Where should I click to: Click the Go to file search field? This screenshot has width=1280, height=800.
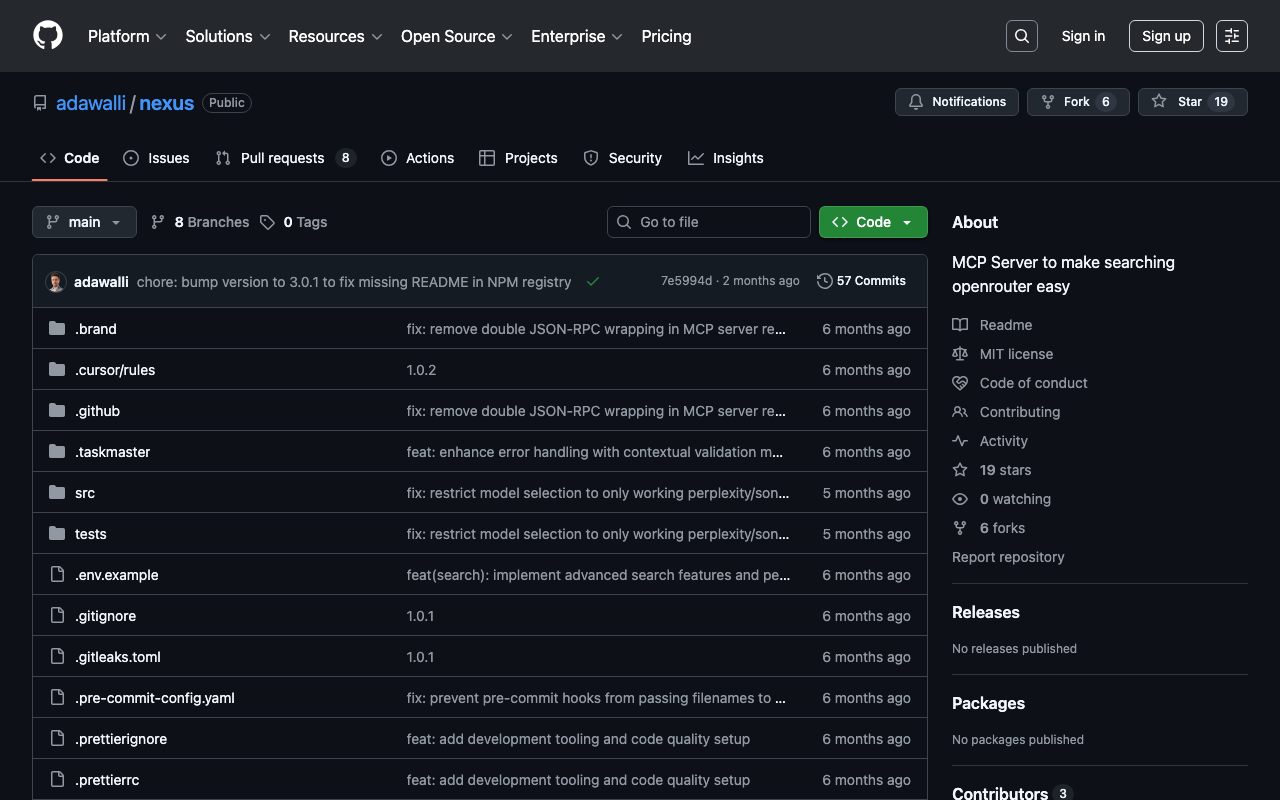click(x=709, y=222)
